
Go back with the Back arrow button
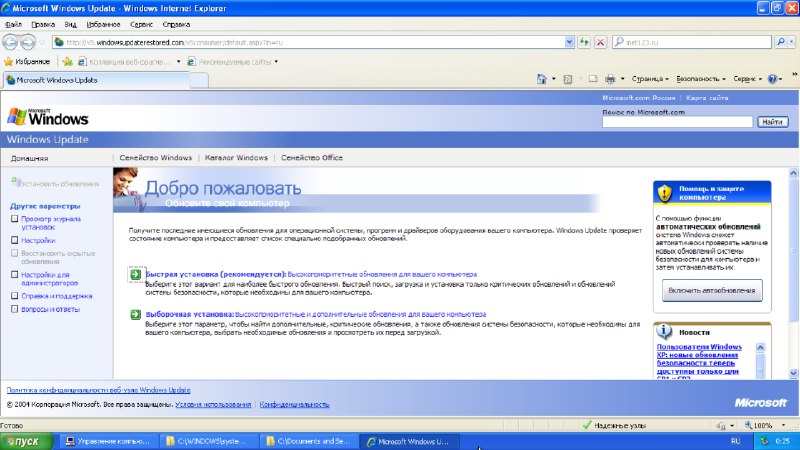10,42
